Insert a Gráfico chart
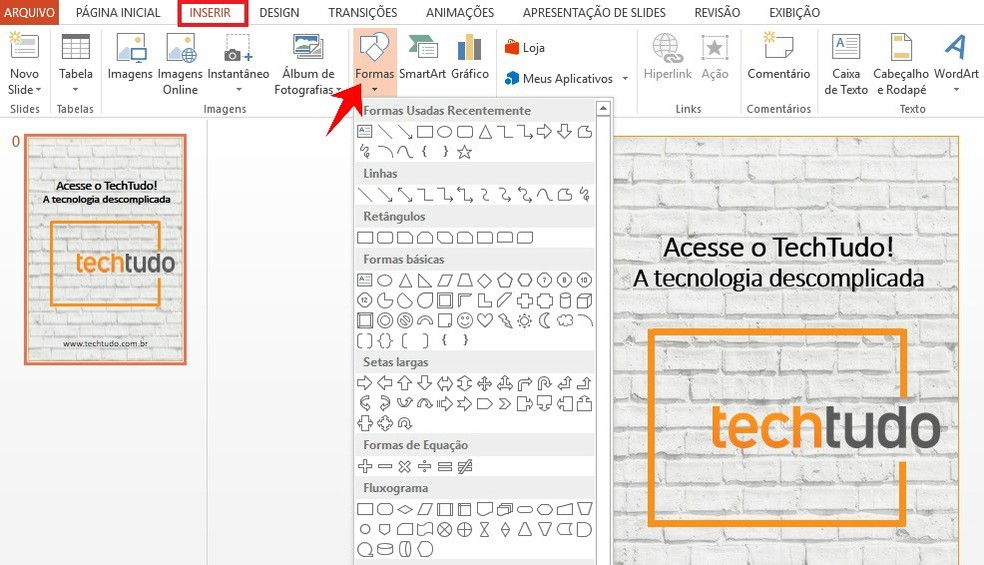The height and width of the screenshot is (565, 984). click(x=469, y=58)
